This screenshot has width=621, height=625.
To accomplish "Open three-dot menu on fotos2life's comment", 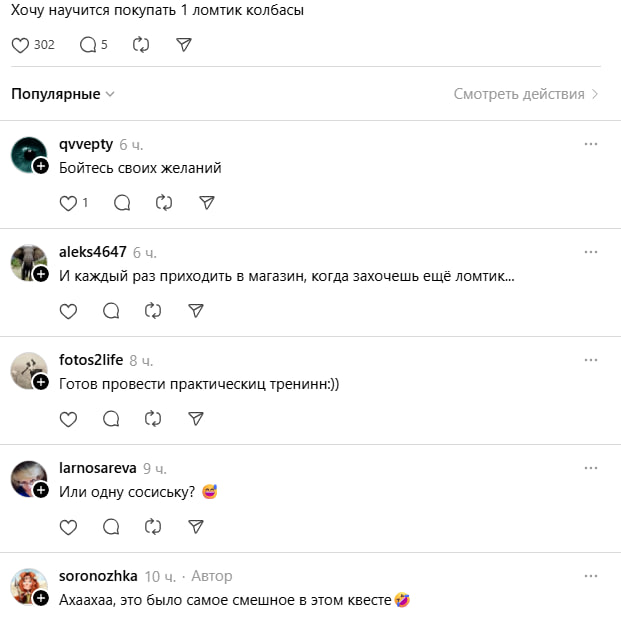I will tap(591, 360).
